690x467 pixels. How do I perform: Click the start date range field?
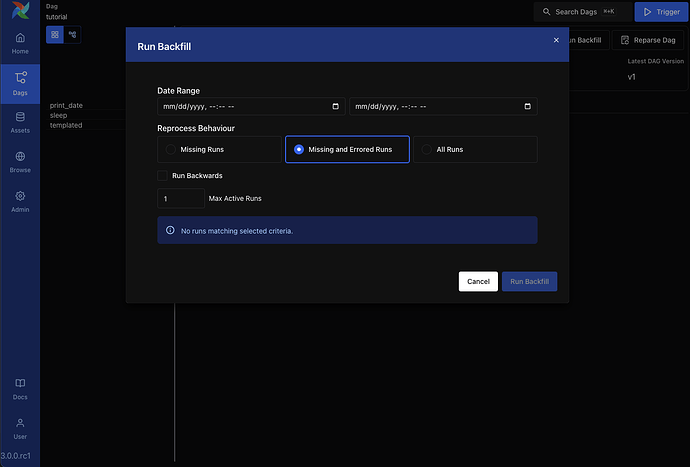point(251,106)
